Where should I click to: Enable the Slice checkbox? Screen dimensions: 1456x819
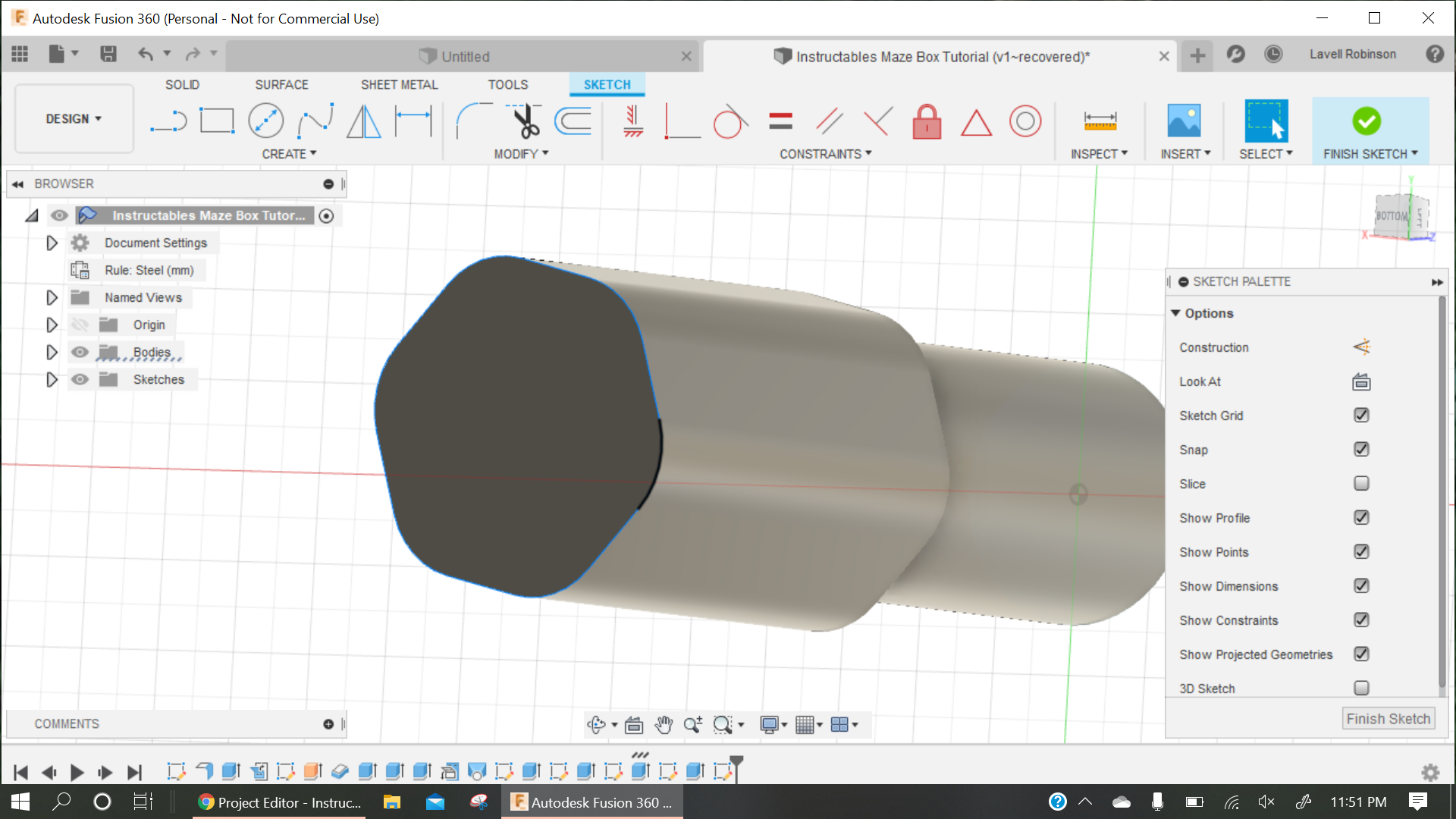pos(1361,484)
